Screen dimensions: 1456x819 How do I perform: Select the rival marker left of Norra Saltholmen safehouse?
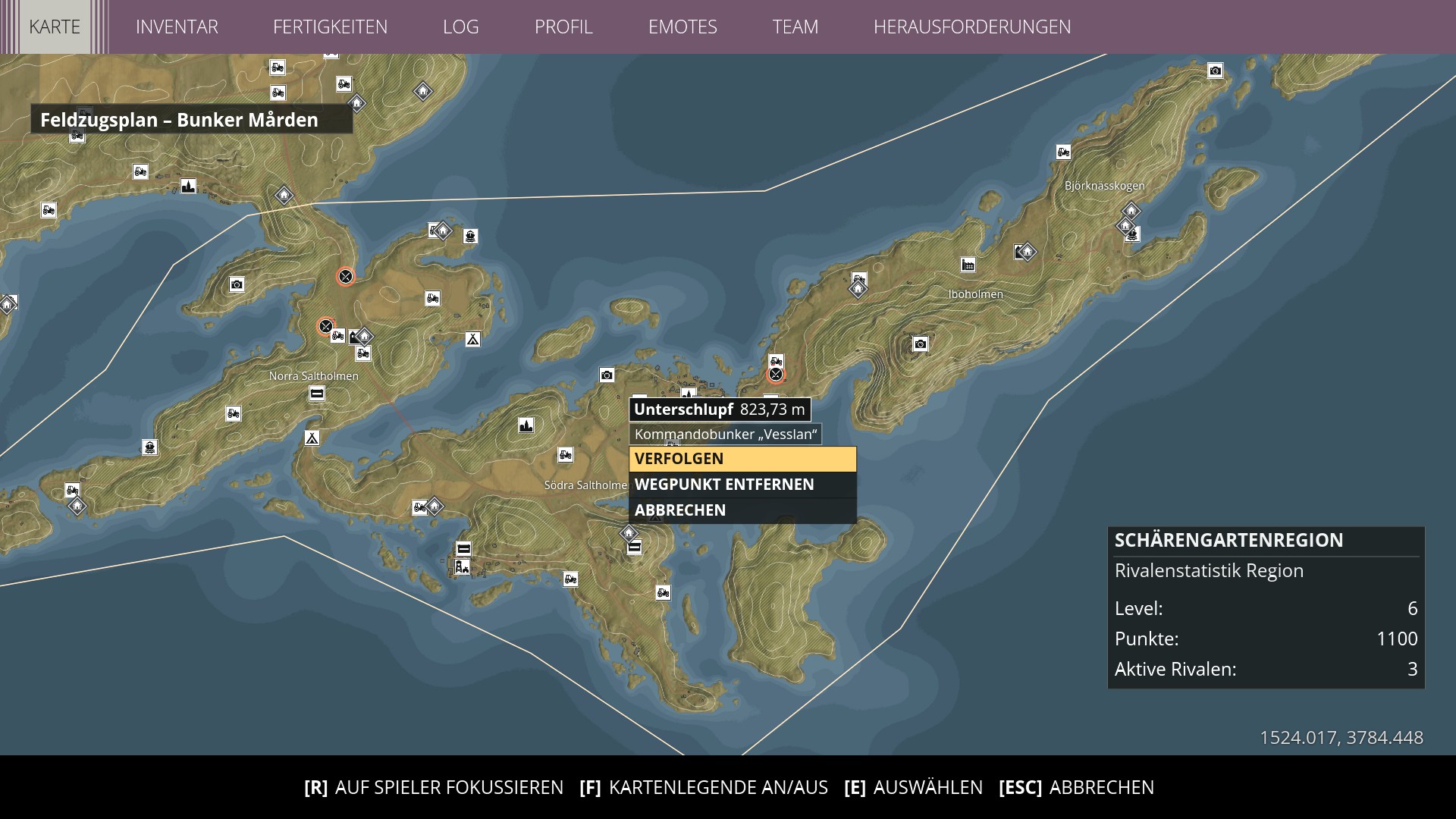click(325, 326)
